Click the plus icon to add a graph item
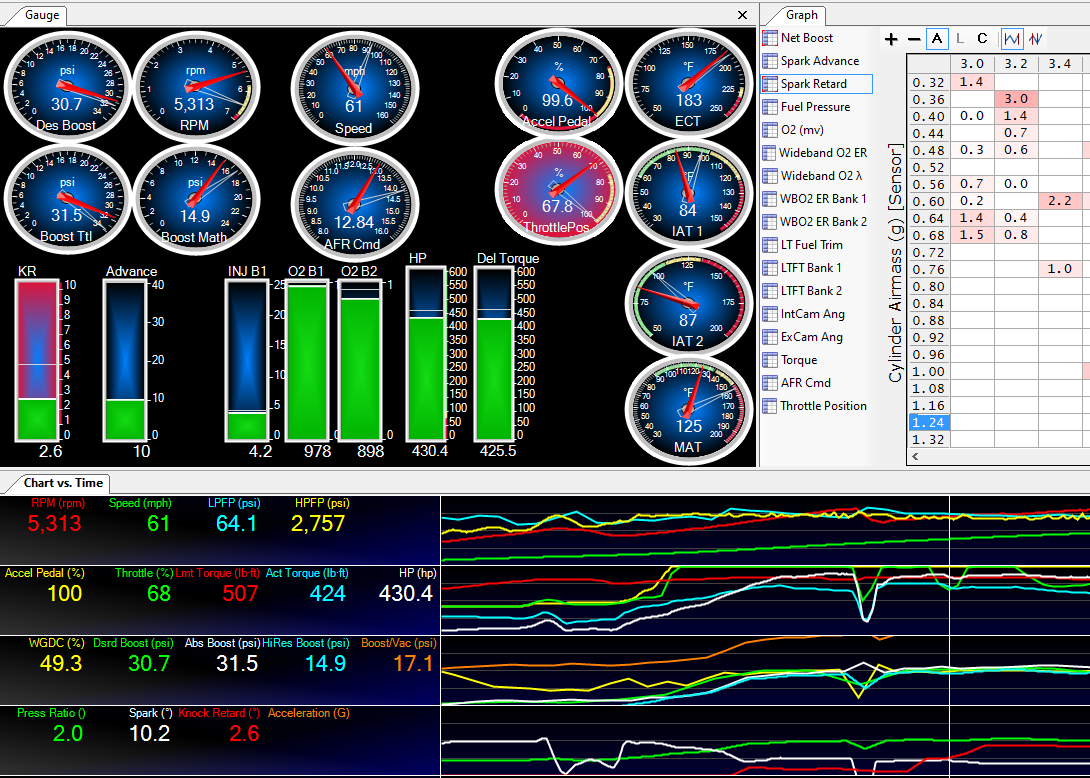This screenshot has width=1090, height=778. pyautogui.click(x=890, y=39)
